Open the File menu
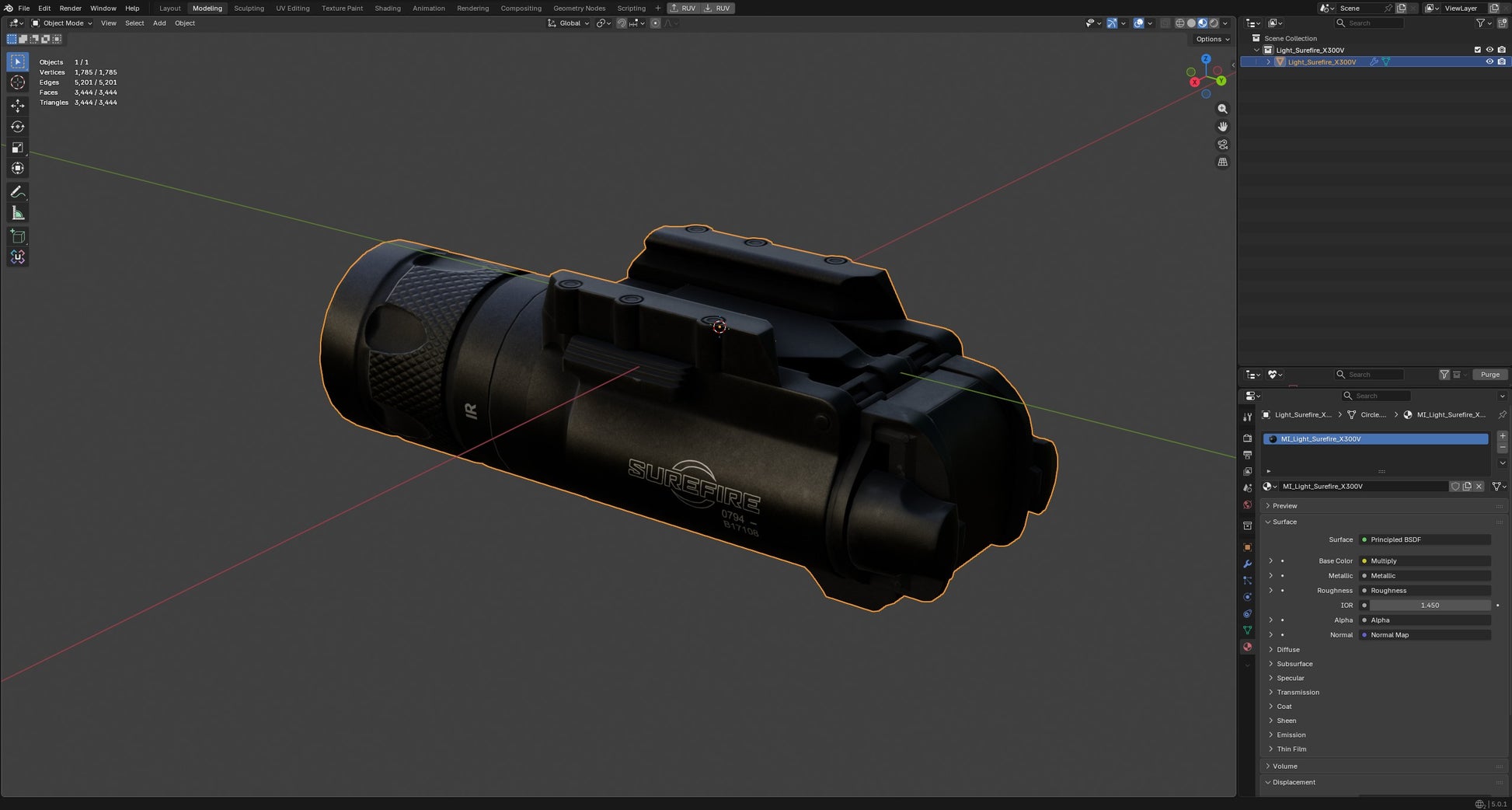Screen dimensions: 1512x810 click(x=24, y=8)
